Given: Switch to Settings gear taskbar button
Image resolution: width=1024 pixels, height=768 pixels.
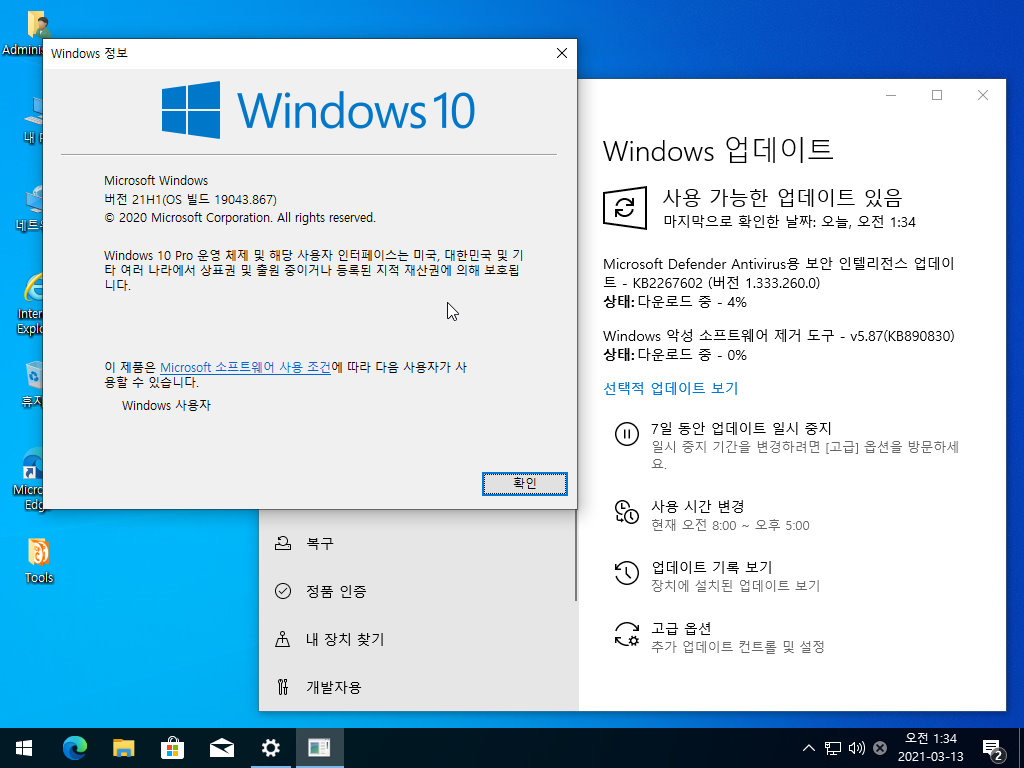Looking at the screenshot, I should [x=270, y=748].
